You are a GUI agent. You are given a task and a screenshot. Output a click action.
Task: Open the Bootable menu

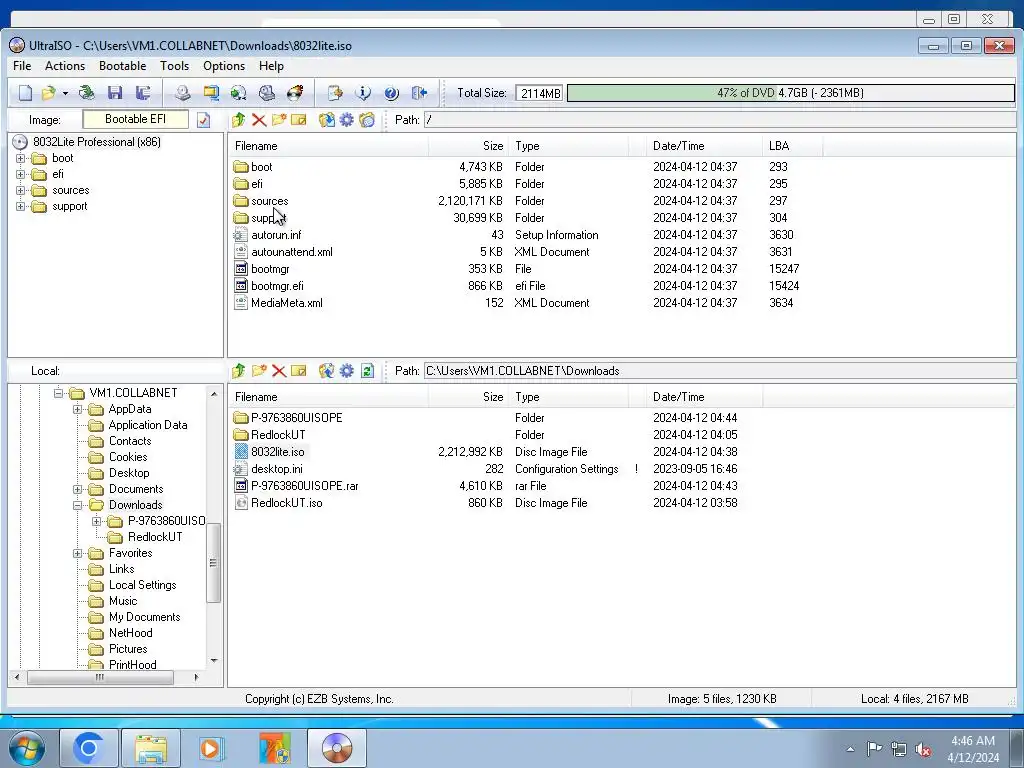(122, 66)
